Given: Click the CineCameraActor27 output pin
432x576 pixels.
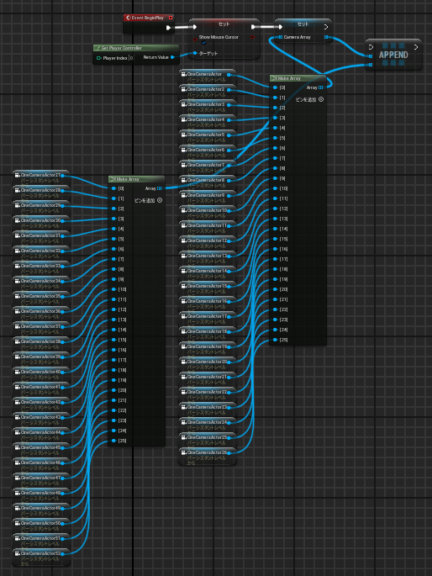Looking at the screenshot, I should click(x=62, y=176).
